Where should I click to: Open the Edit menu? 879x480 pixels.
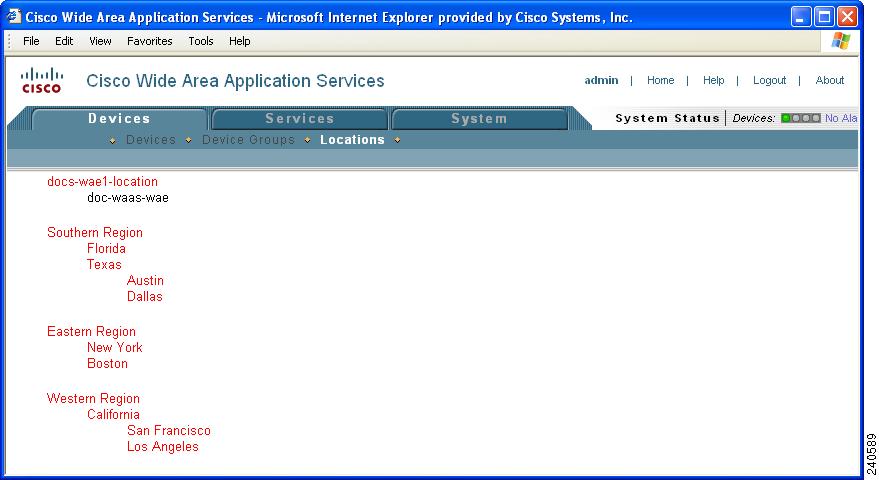tap(64, 41)
